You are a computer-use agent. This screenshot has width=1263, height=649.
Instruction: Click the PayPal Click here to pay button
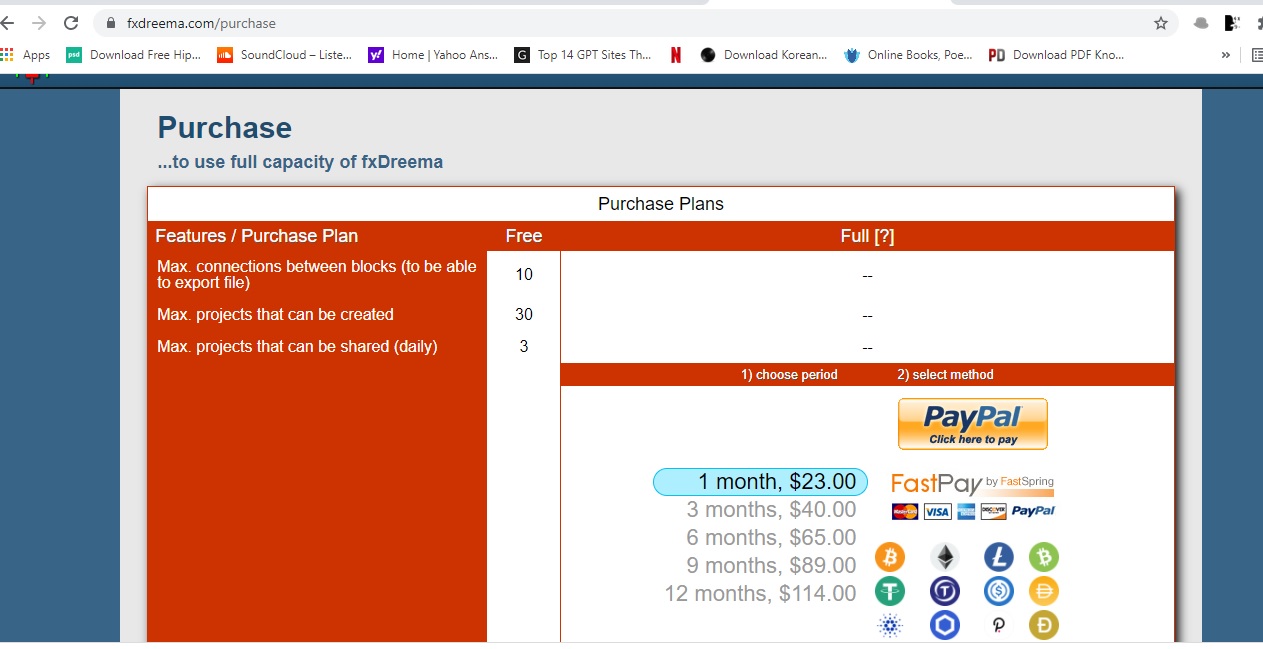972,424
